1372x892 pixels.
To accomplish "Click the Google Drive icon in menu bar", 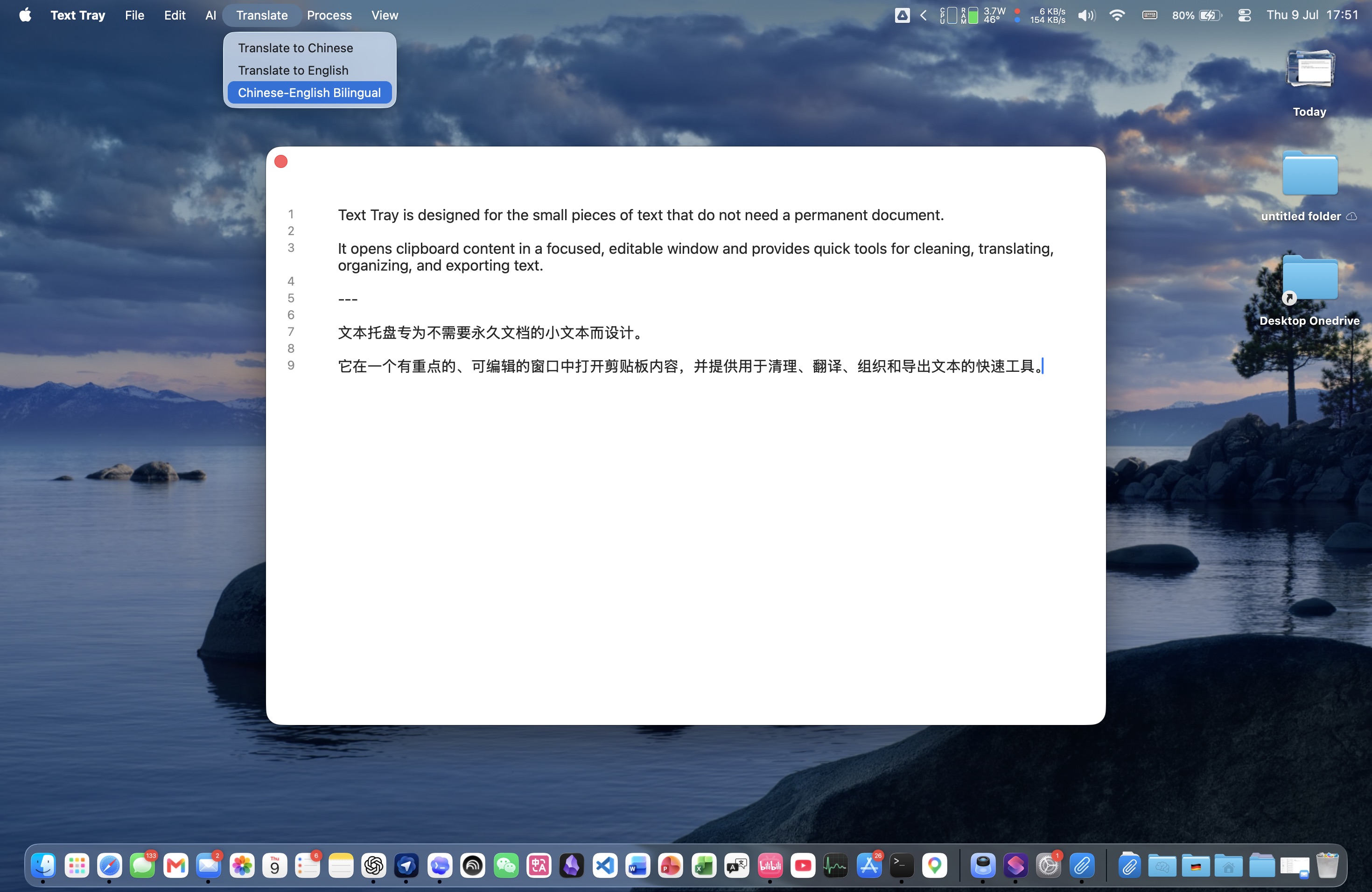I will 902,15.
